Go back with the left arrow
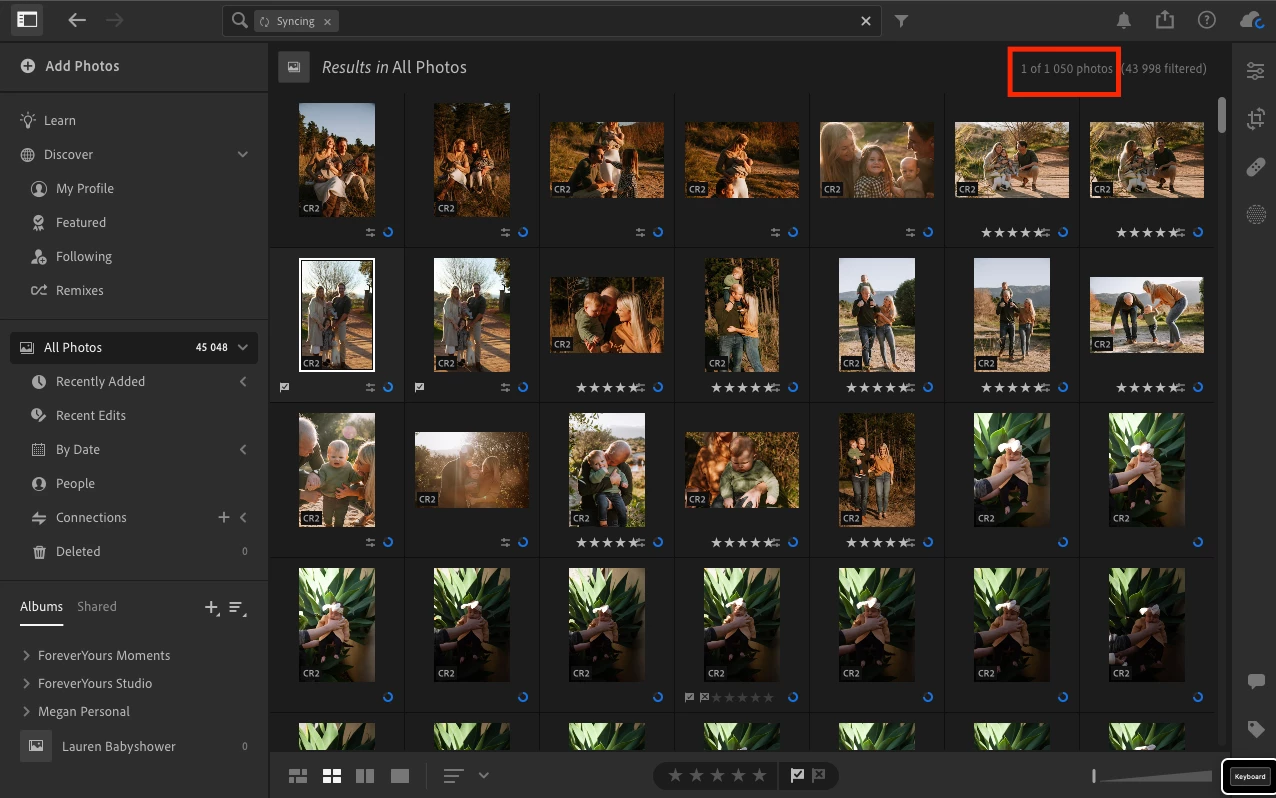Screen dimensions: 1276x798 click(x=77, y=20)
